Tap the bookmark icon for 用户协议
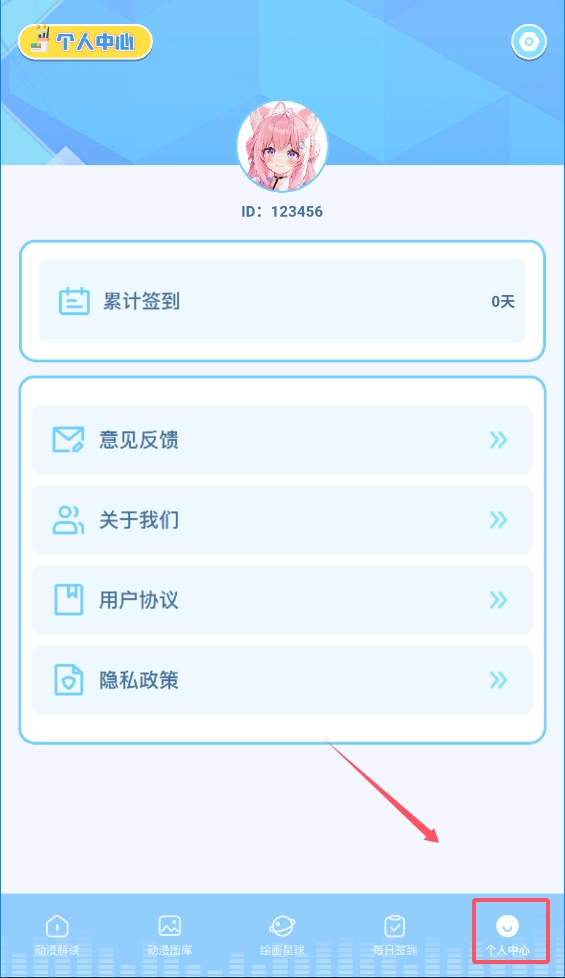 point(68,599)
